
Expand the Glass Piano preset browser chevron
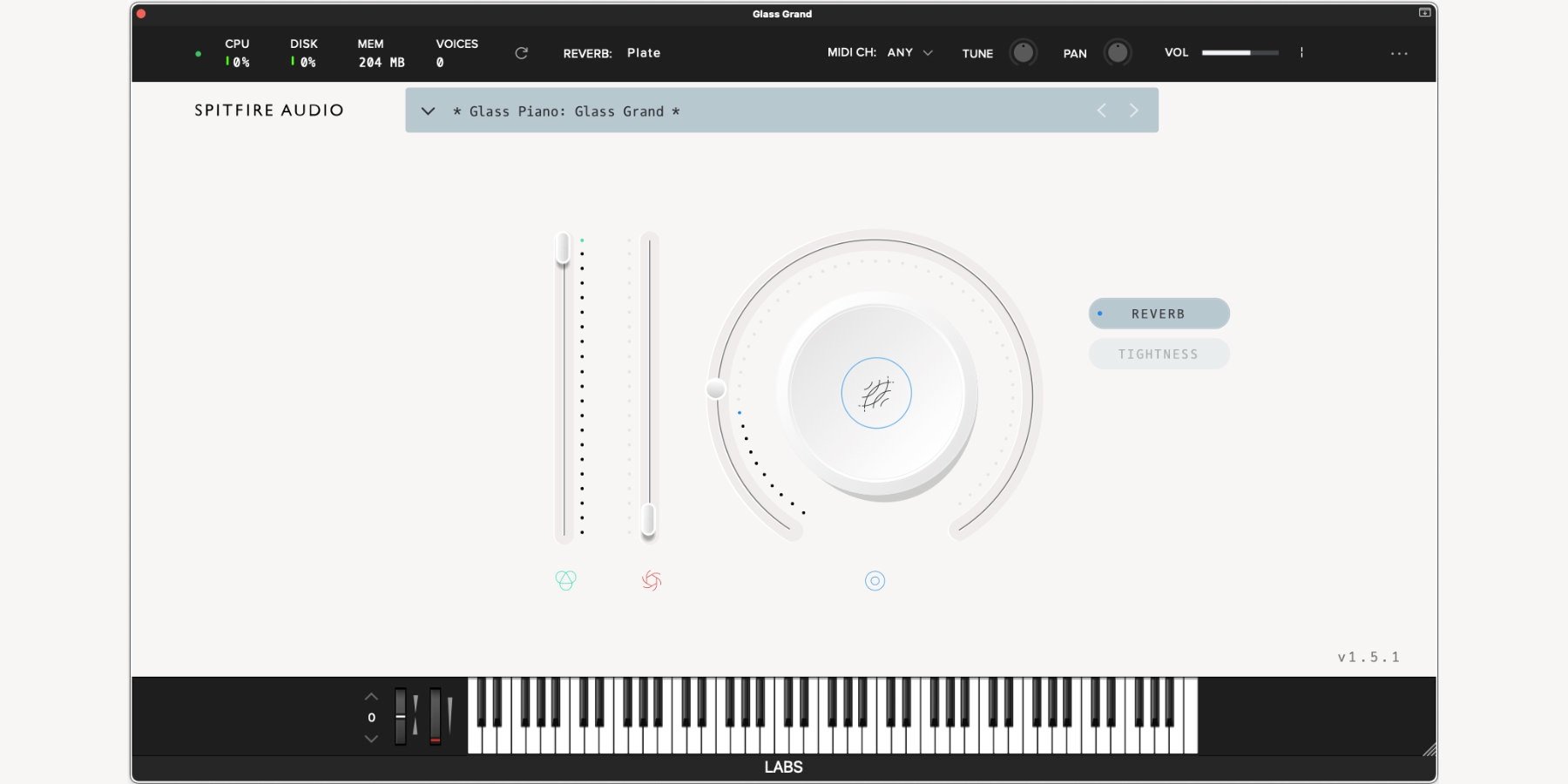point(428,112)
